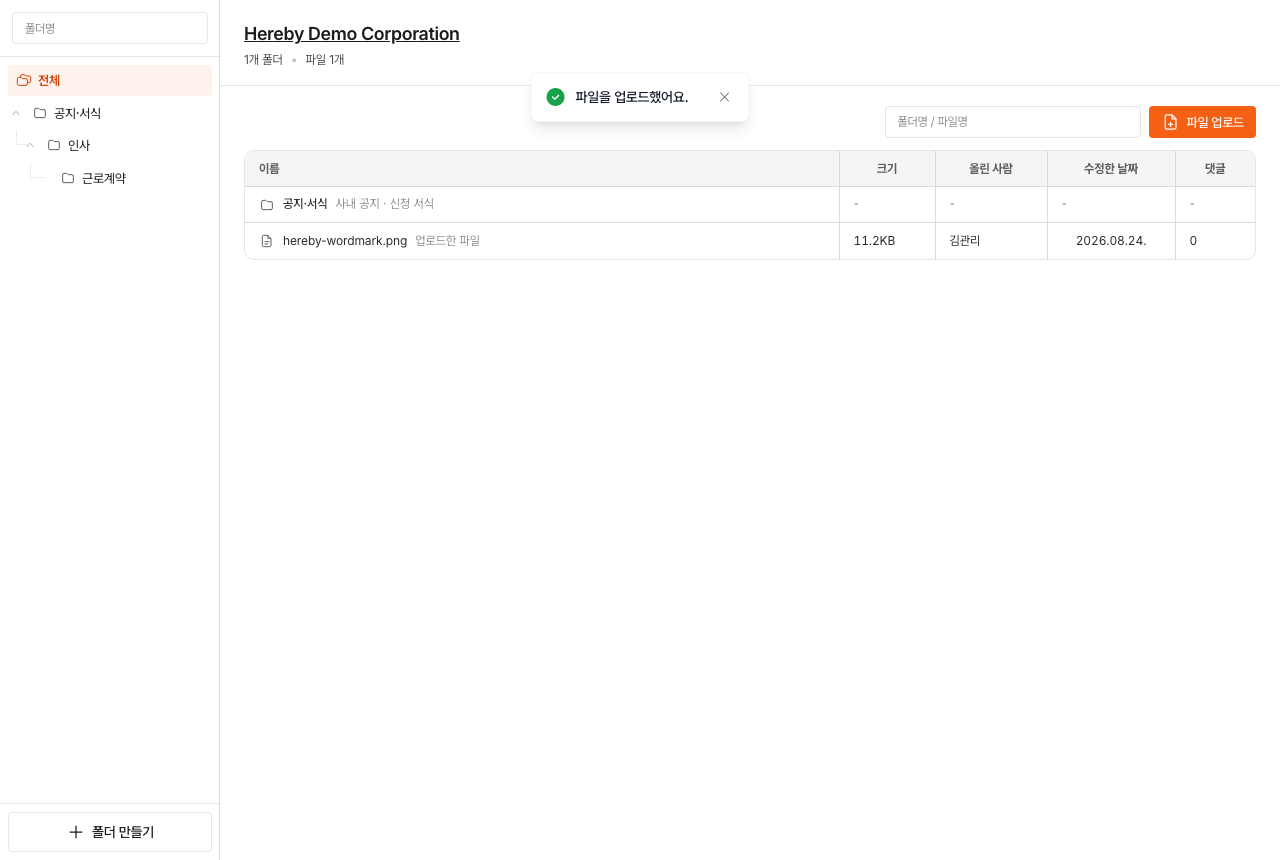This screenshot has height=860, width=1280.
Task: Click plus icon on 폴더 만들기 button
Action: coord(76,832)
